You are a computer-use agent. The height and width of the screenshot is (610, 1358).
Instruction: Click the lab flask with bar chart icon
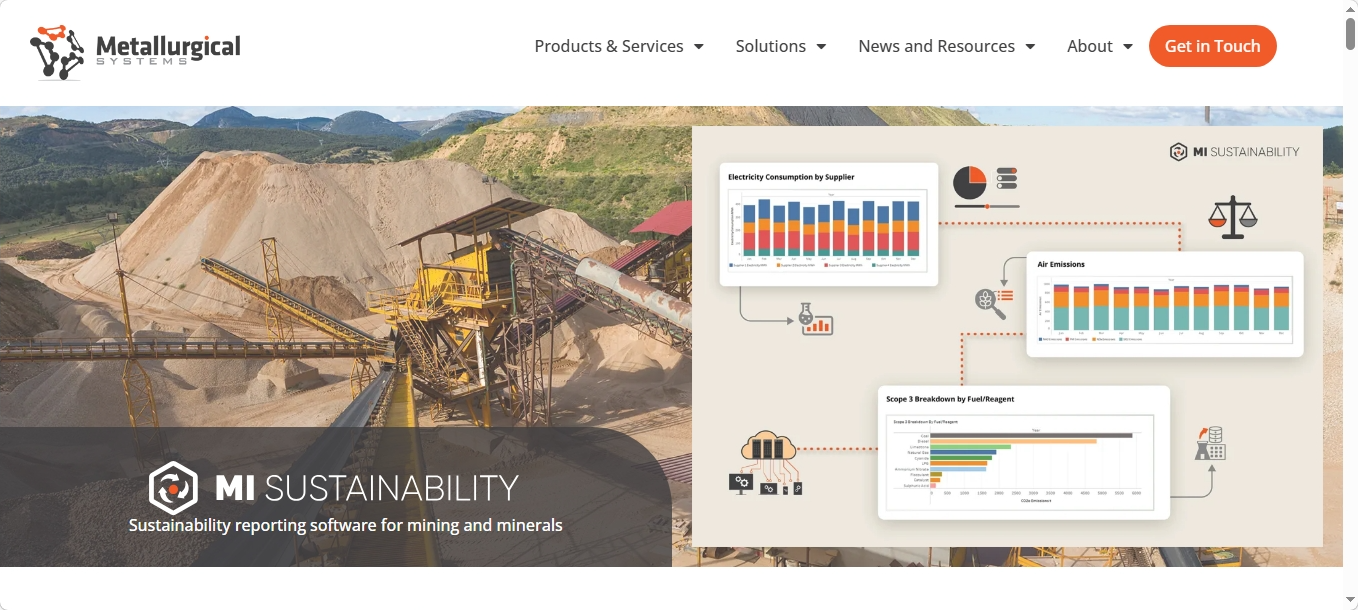click(816, 319)
